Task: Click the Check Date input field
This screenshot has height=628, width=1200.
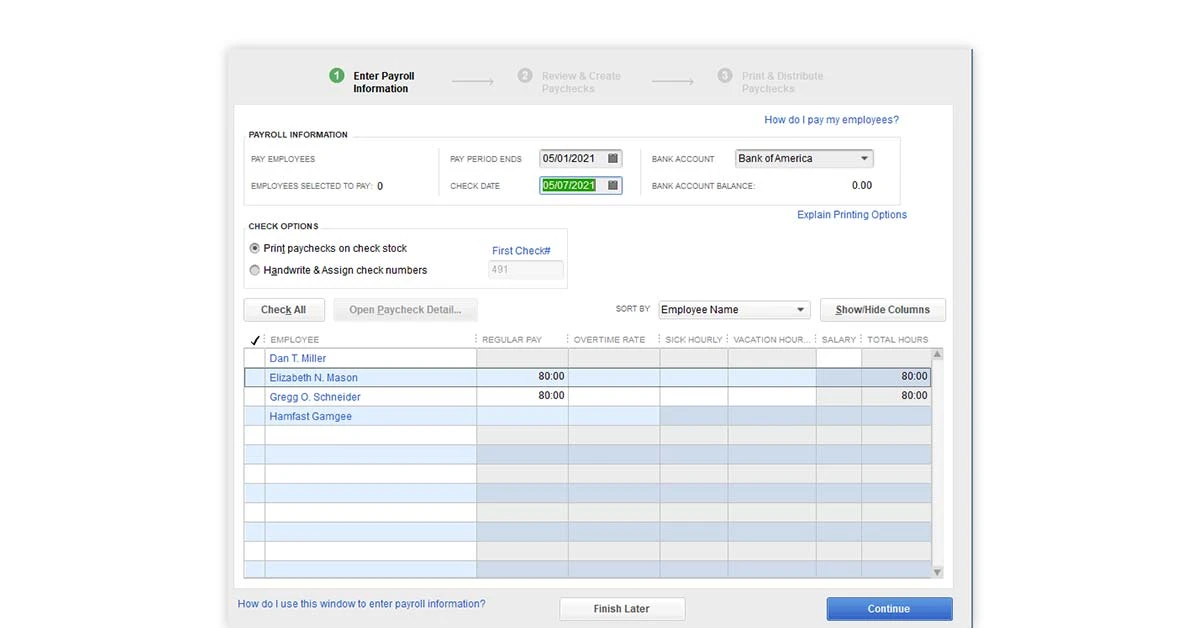Action: point(569,185)
